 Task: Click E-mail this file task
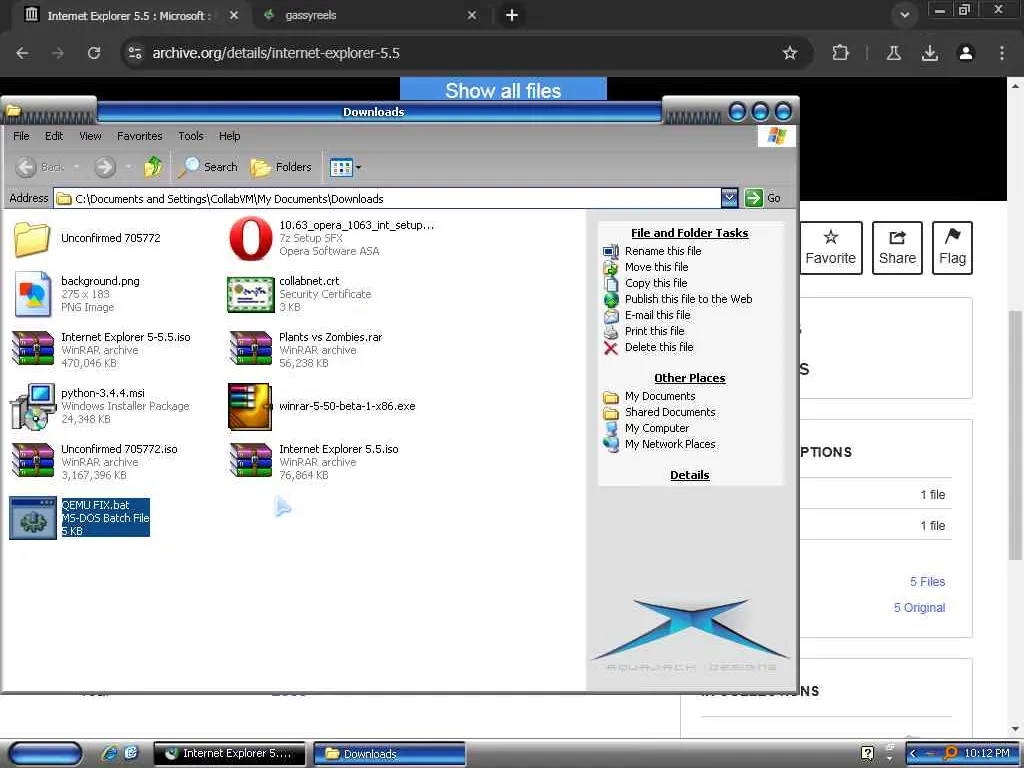[657, 315]
